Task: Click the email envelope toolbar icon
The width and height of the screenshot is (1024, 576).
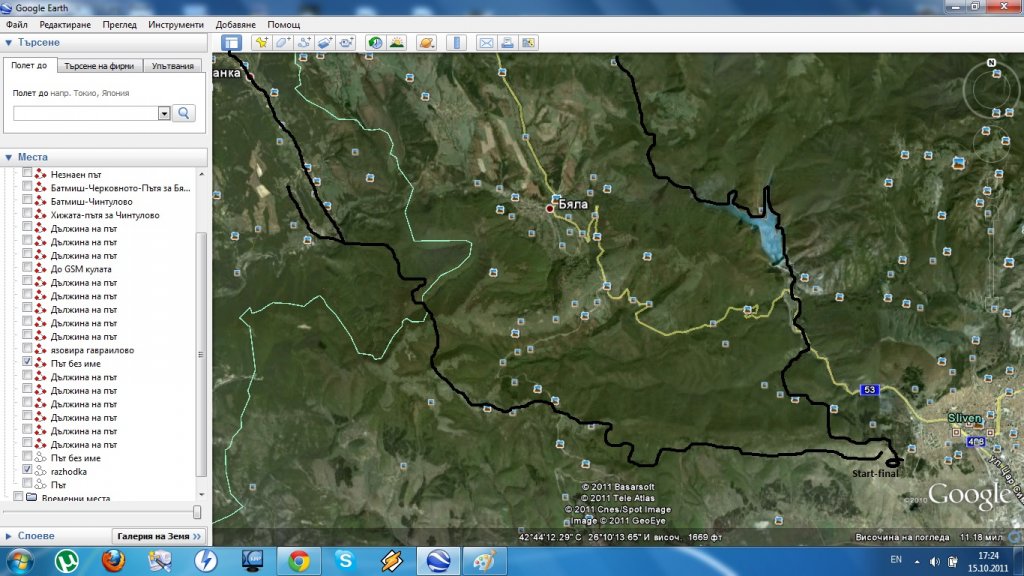Action: click(486, 43)
